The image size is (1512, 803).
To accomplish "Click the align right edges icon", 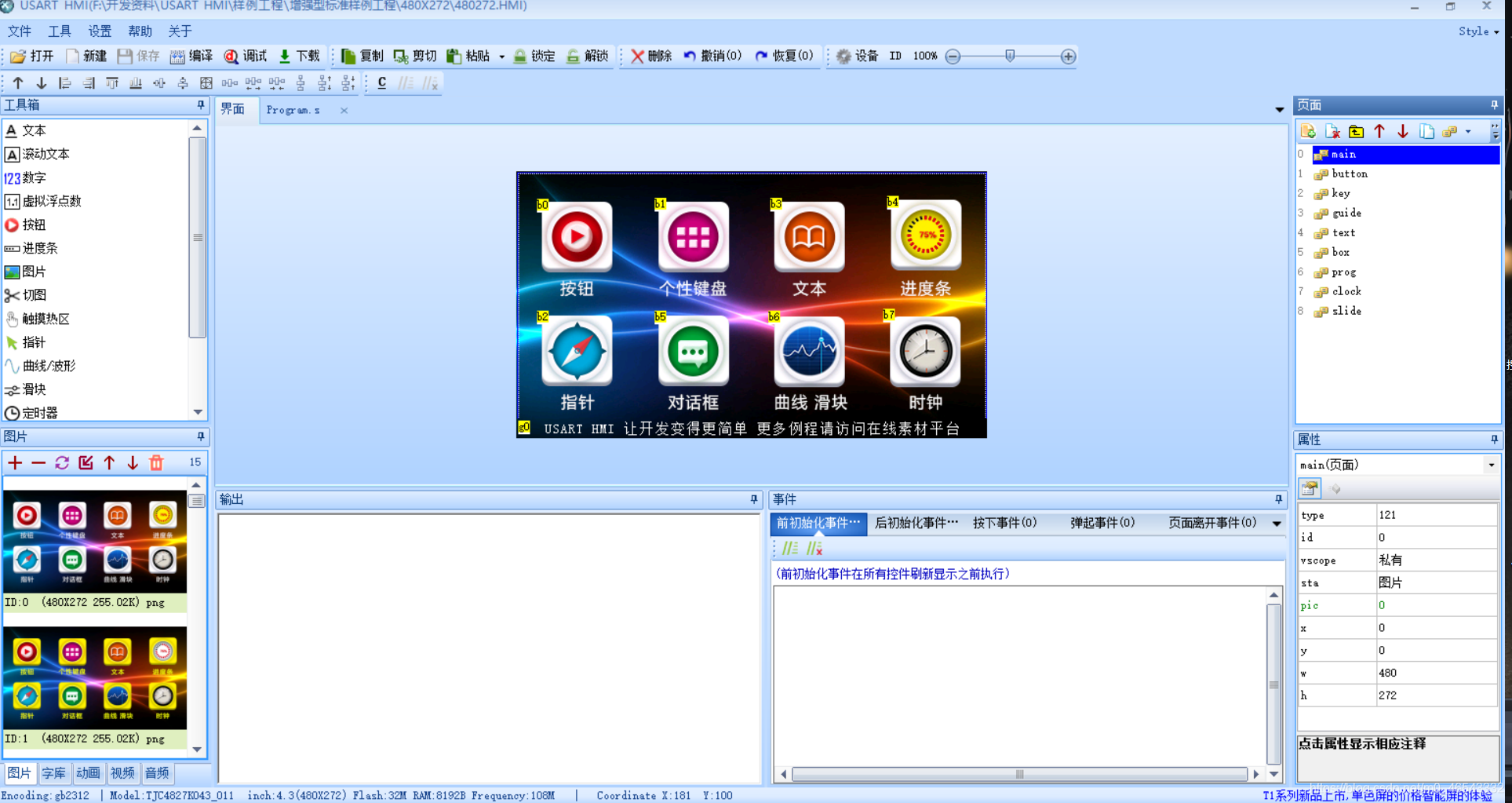I will click(x=89, y=82).
